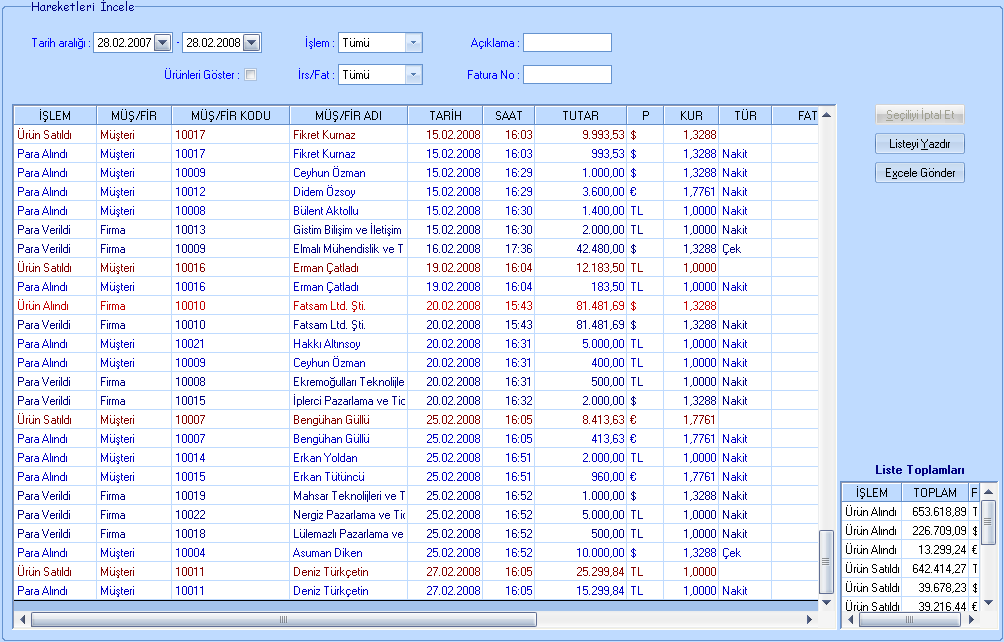
Task: Click the main table's scroll up arrow
Action: (826, 116)
